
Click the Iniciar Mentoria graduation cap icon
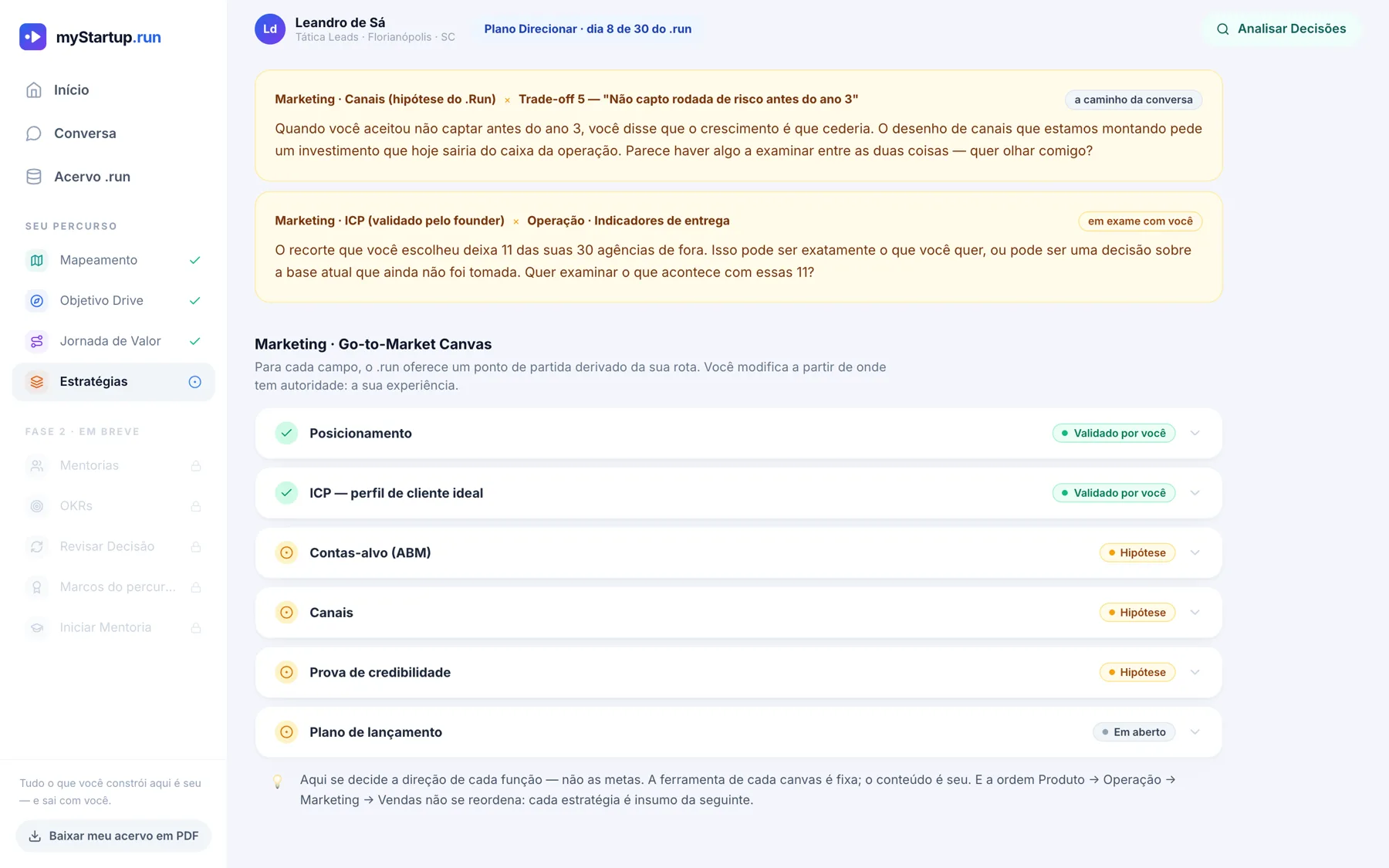(36, 628)
